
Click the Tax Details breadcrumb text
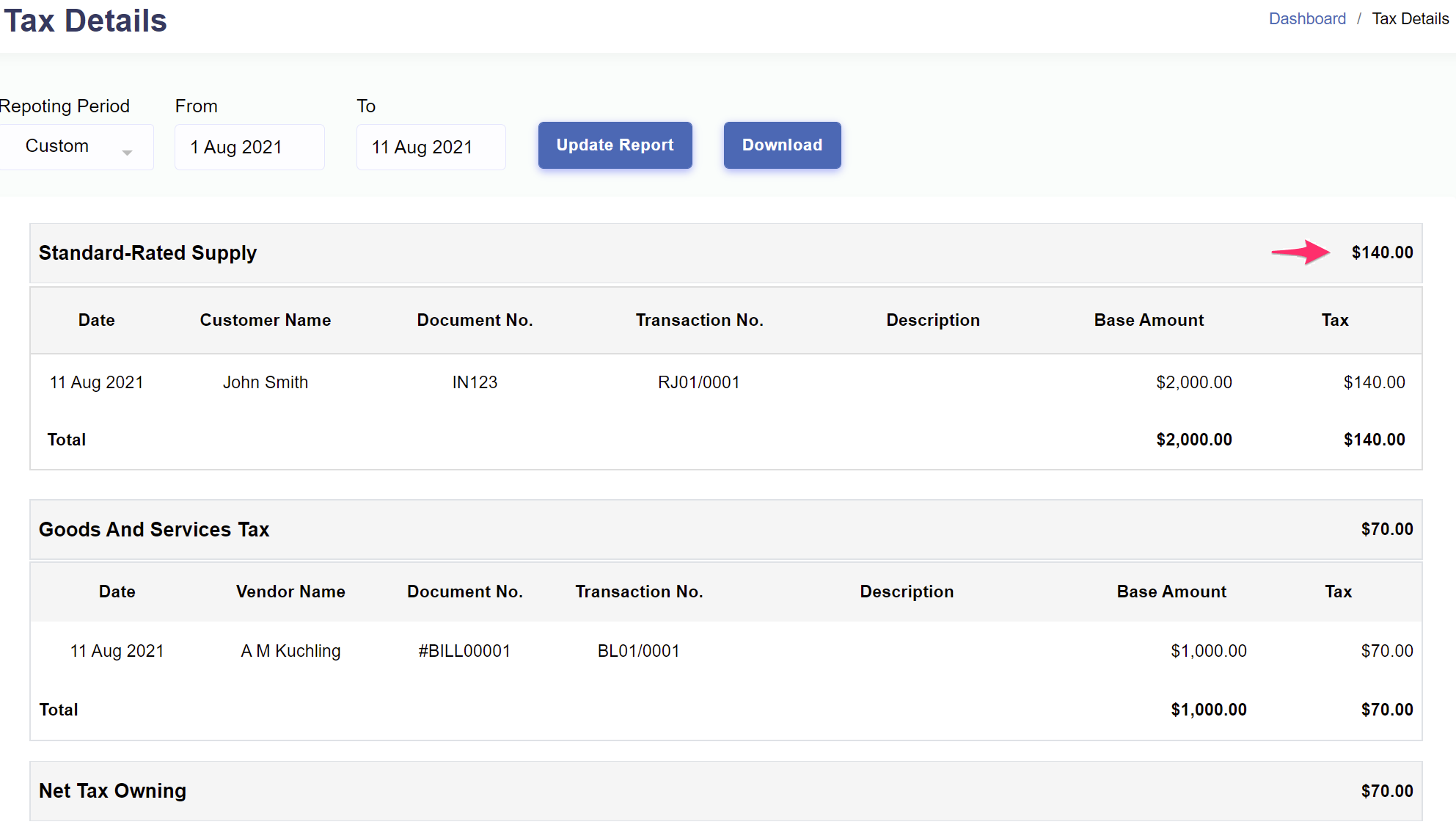tap(1410, 19)
